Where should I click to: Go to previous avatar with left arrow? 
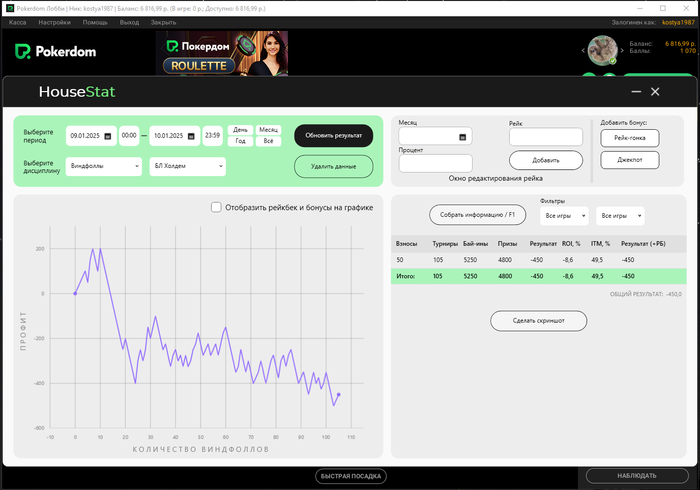(x=583, y=50)
